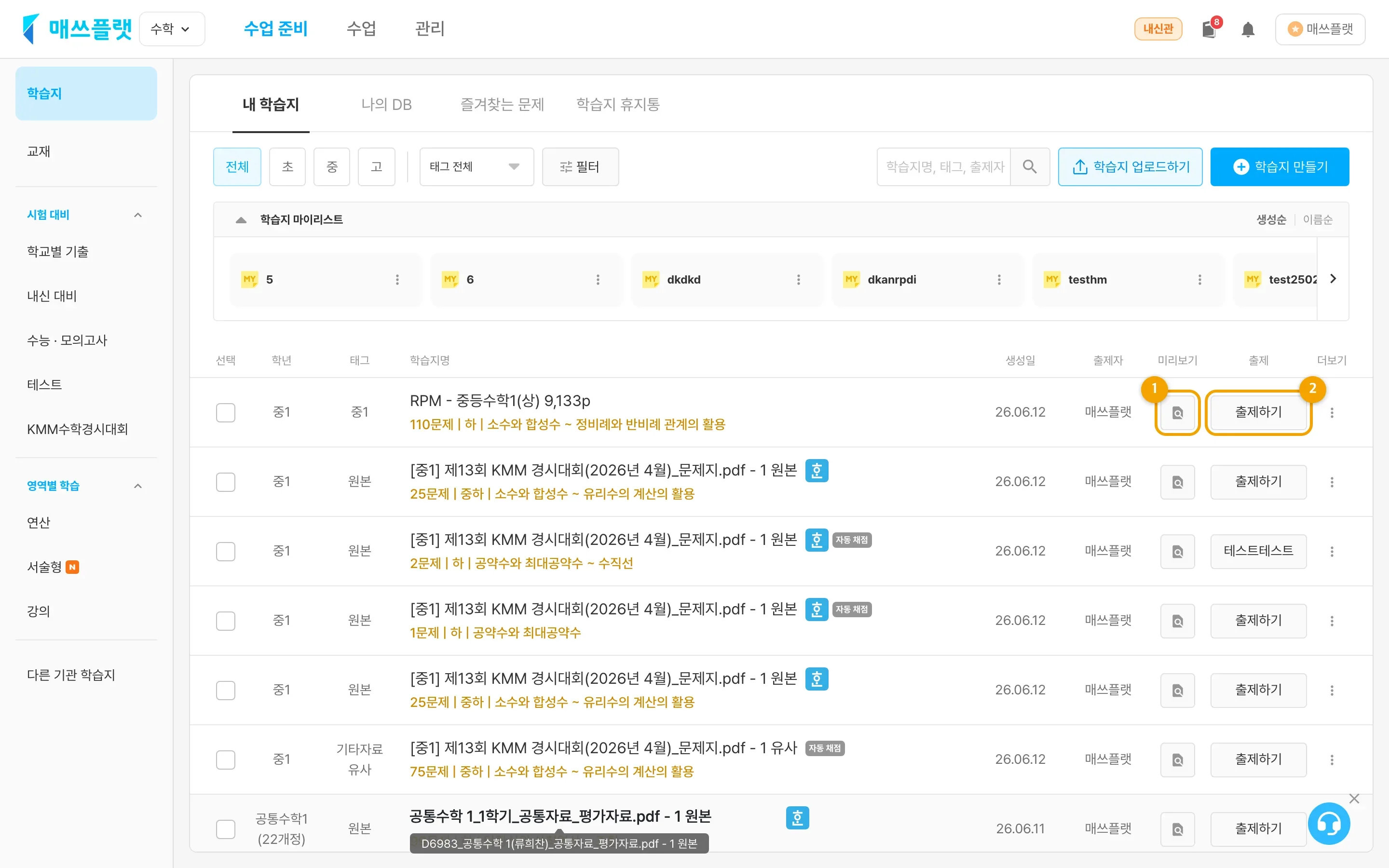Open the 필터 options
The height and width of the screenshot is (868, 1389).
[580, 166]
